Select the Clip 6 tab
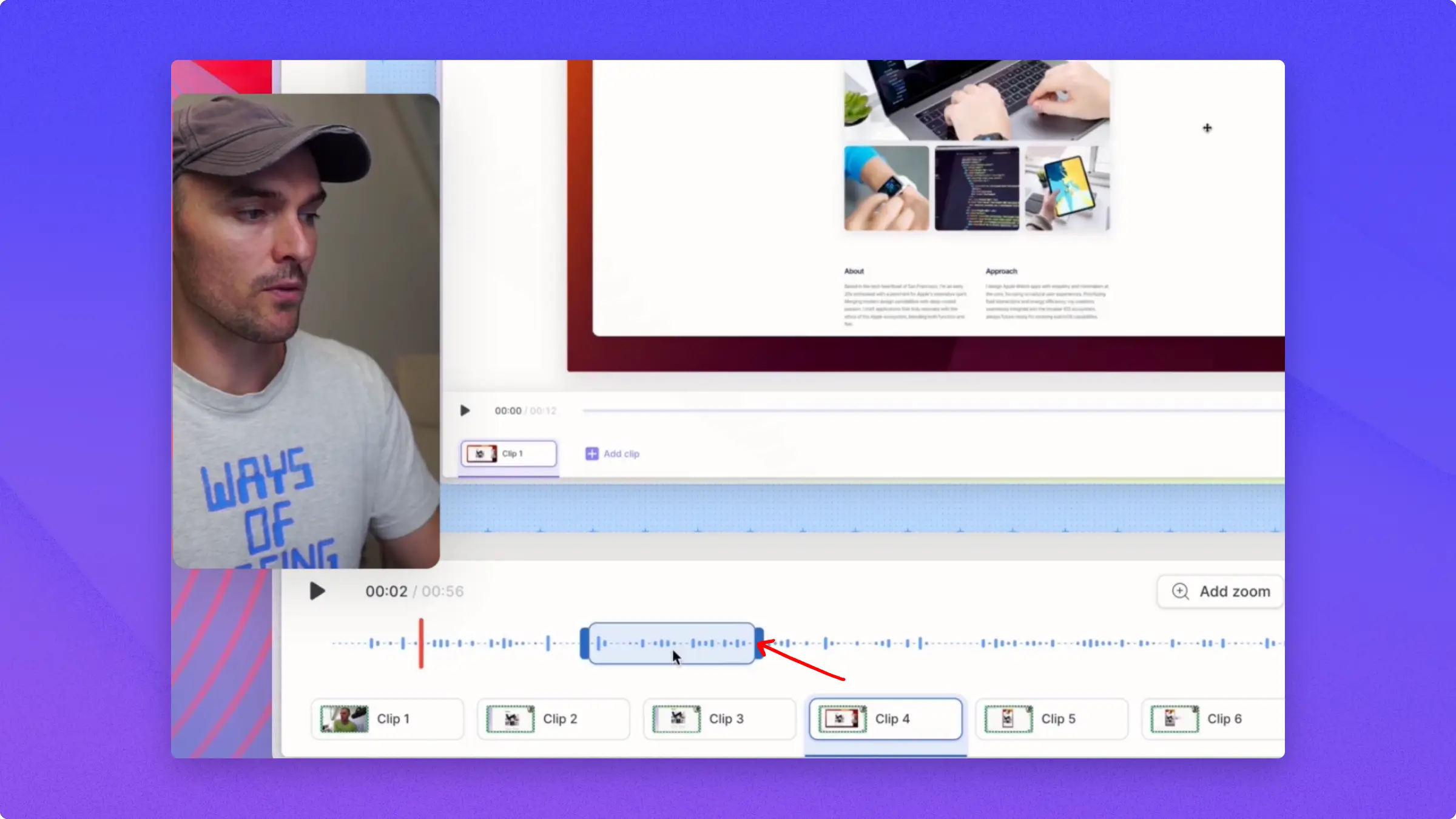 tap(1213, 719)
